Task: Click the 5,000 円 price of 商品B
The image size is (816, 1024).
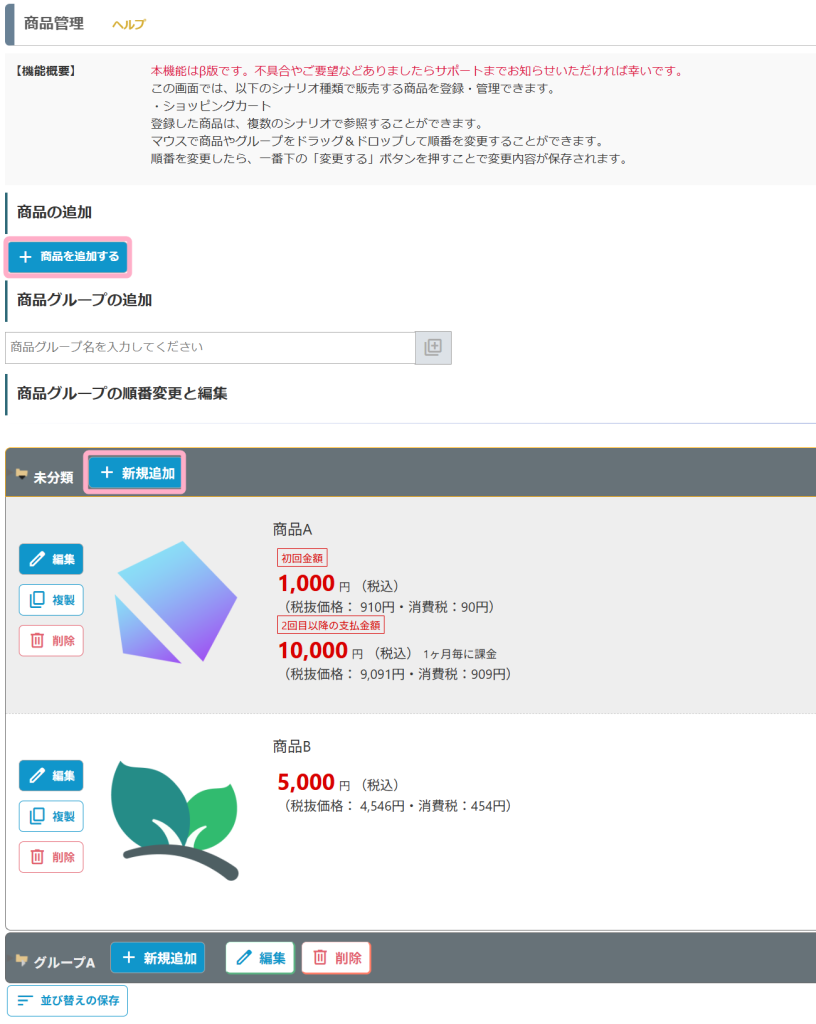Action: pos(314,782)
